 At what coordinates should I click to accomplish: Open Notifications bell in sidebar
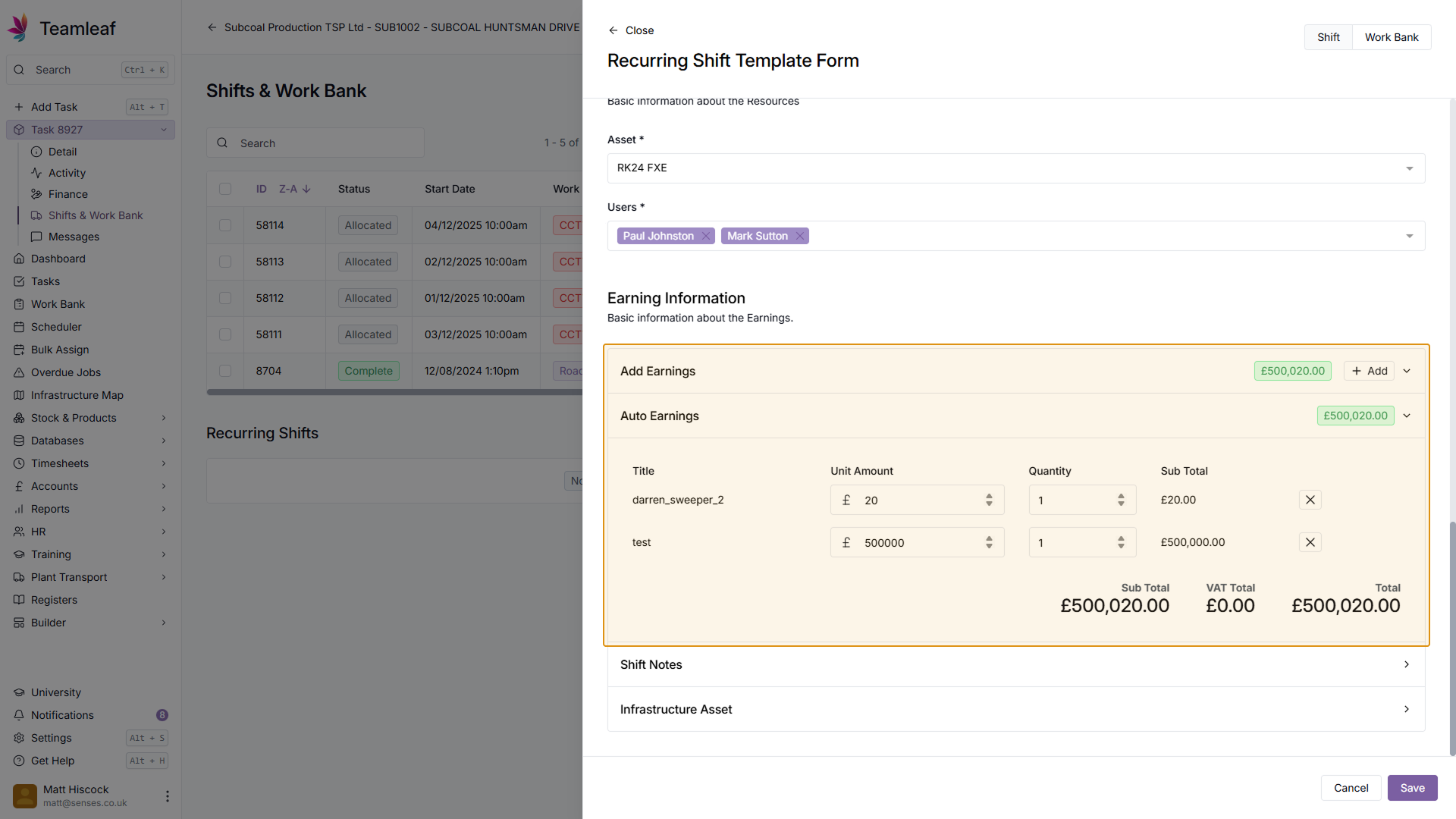[19, 715]
